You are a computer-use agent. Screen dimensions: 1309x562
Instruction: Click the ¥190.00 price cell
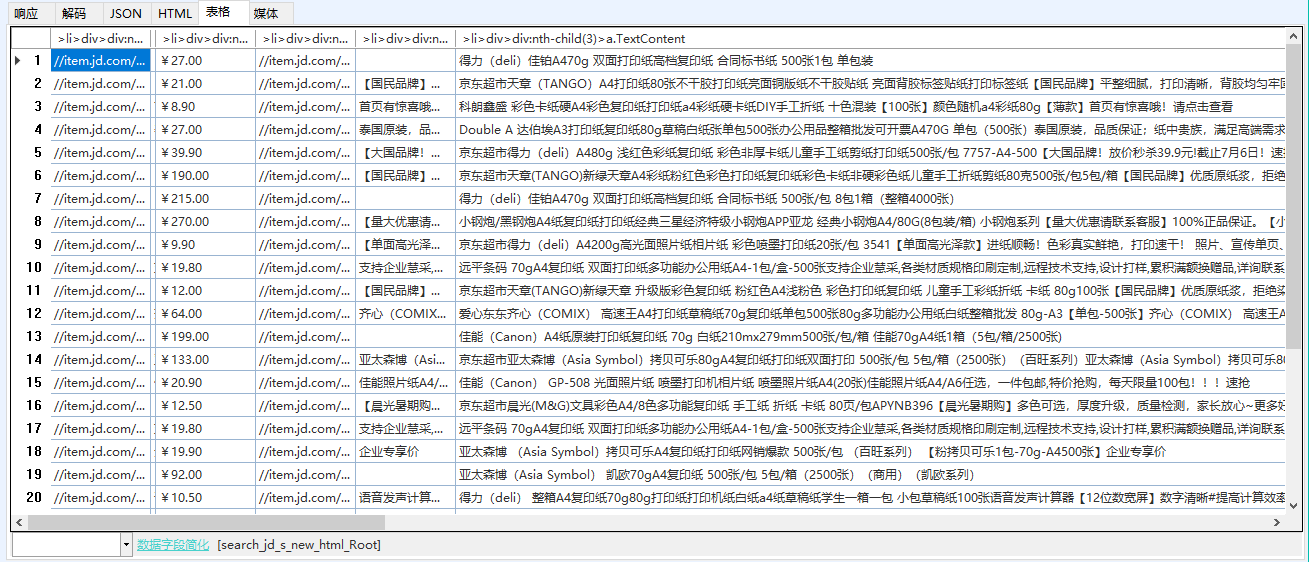[204, 176]
